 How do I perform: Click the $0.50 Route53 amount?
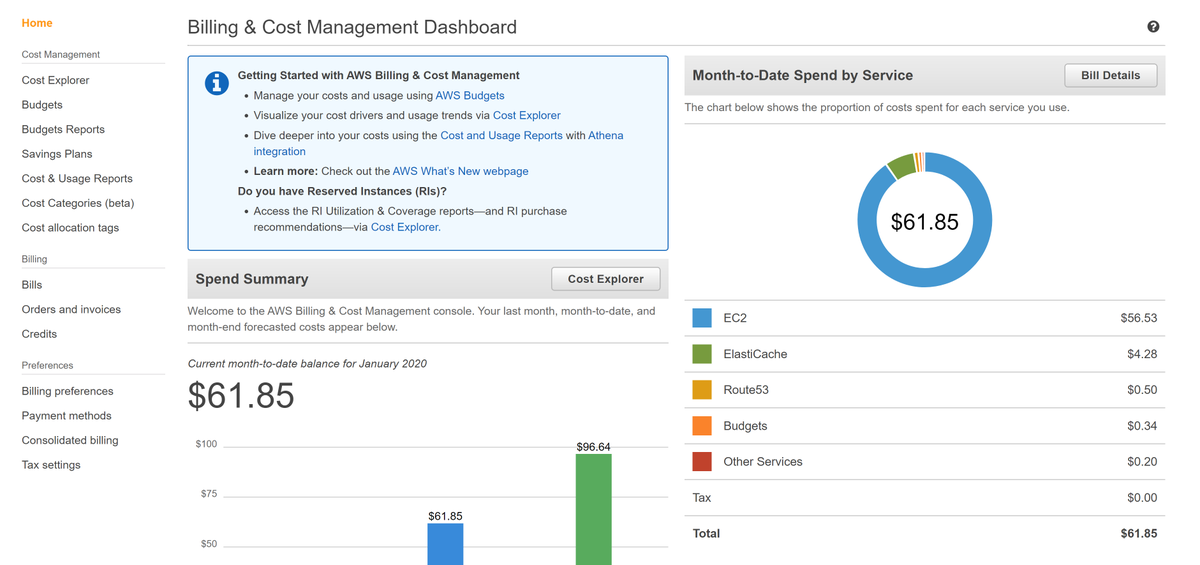(1142, 390)
